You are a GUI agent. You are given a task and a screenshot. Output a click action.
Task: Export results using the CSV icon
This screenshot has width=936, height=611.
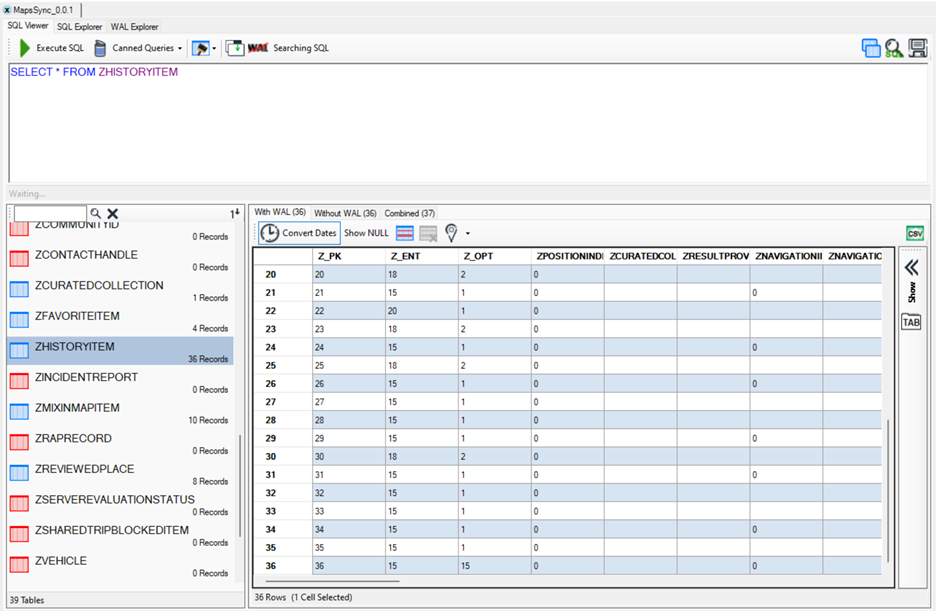pyautogui.click(x=914, y=233)
